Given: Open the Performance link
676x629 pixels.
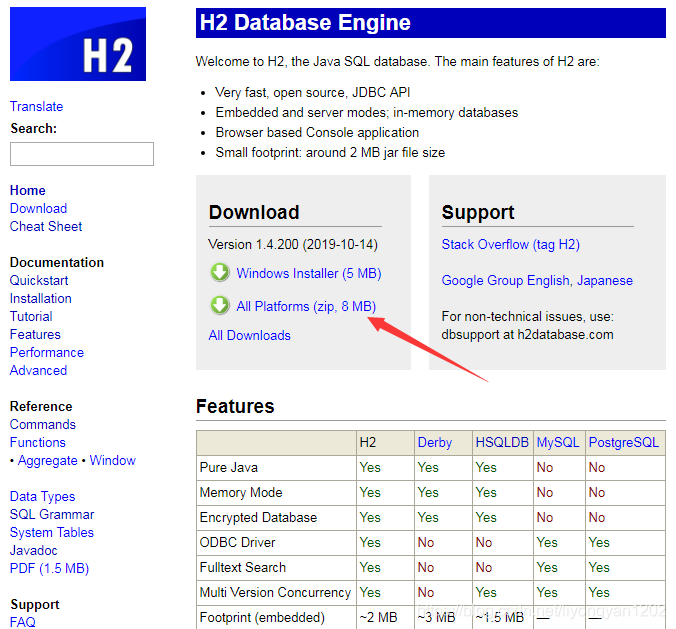Looking at the screenshot, I should (47, 352).
